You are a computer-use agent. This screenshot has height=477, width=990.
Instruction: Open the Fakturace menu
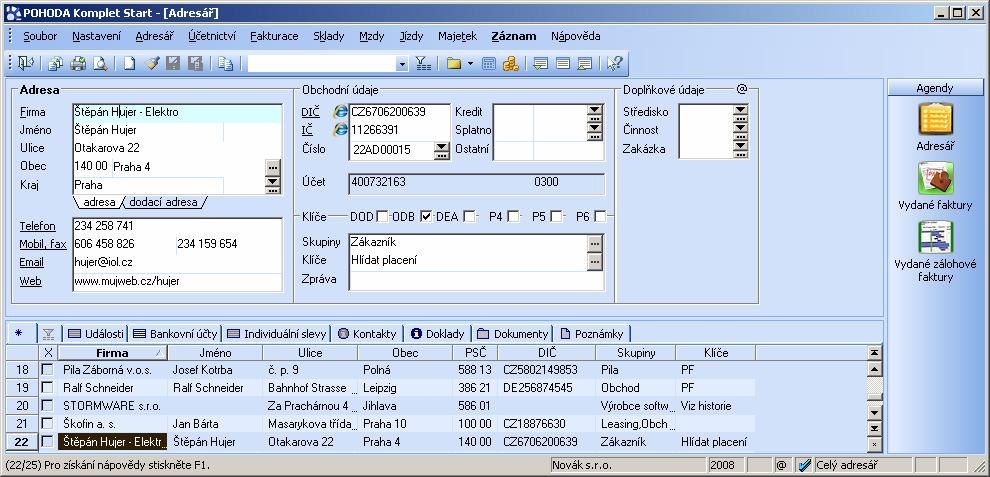(274, 36)
